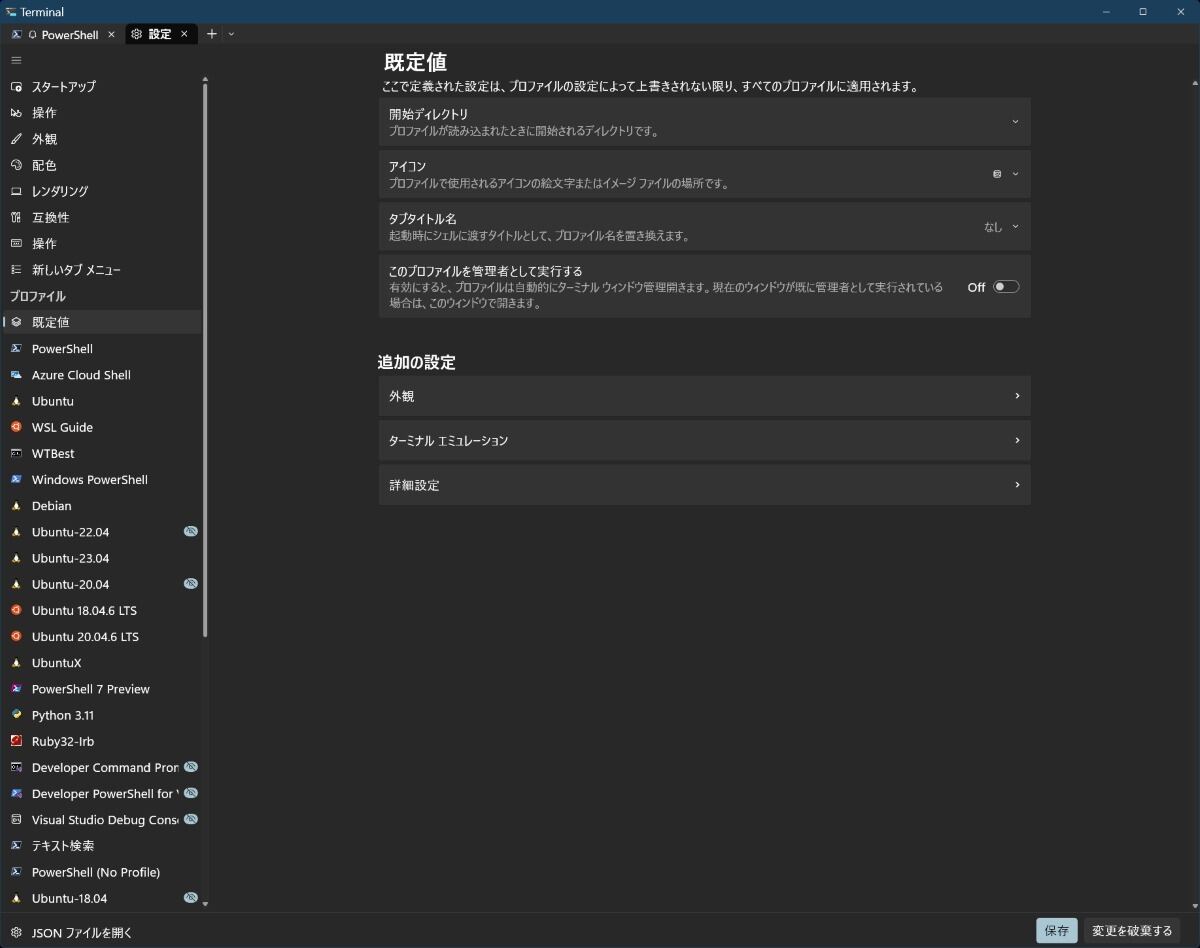Viewport: 1200px width, 948px height.
Task: Click the brush icon for sidebar 外観
Action: [x=16, y=139]
